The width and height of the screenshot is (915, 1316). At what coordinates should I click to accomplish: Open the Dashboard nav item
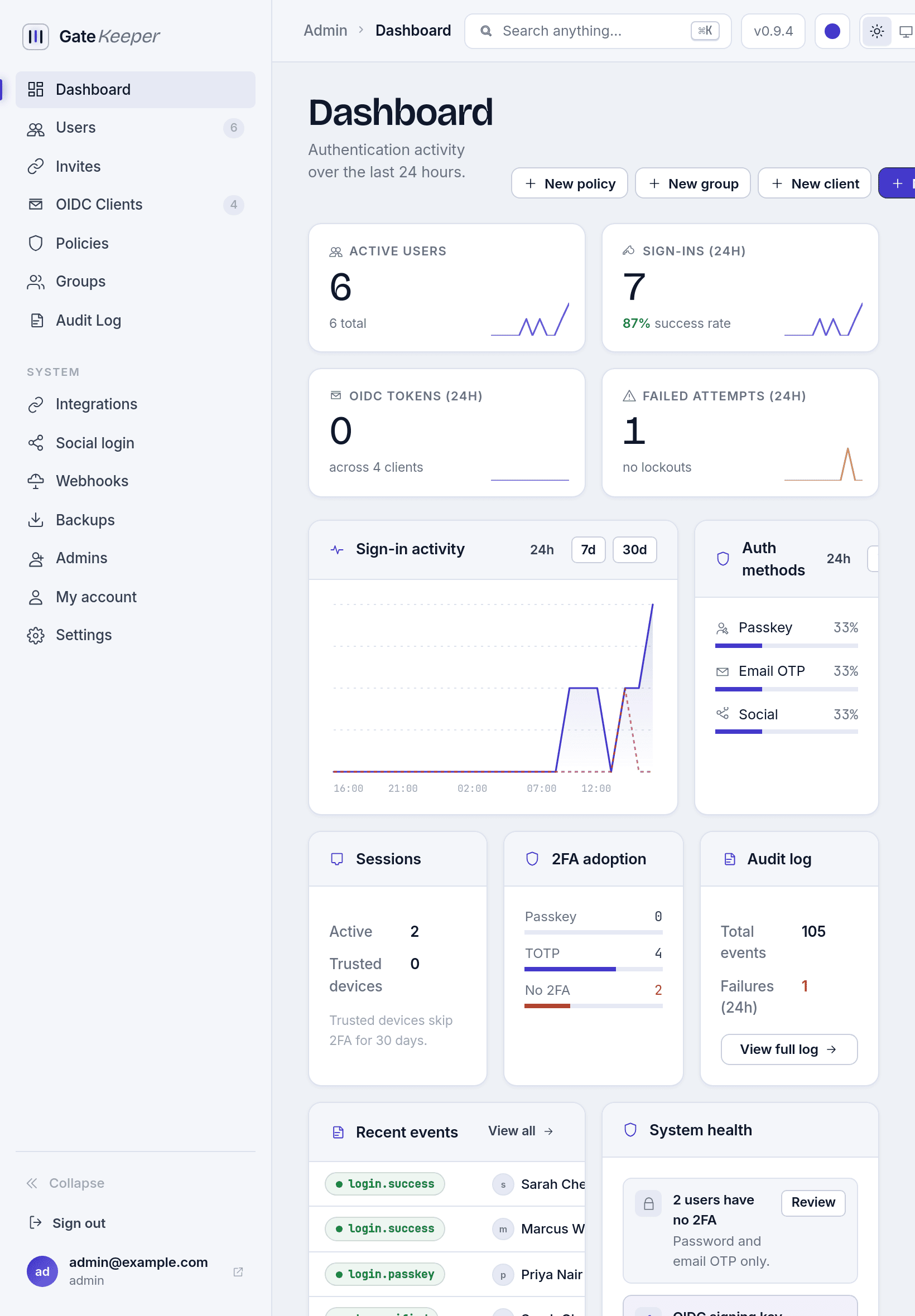(x=136, y=89)
